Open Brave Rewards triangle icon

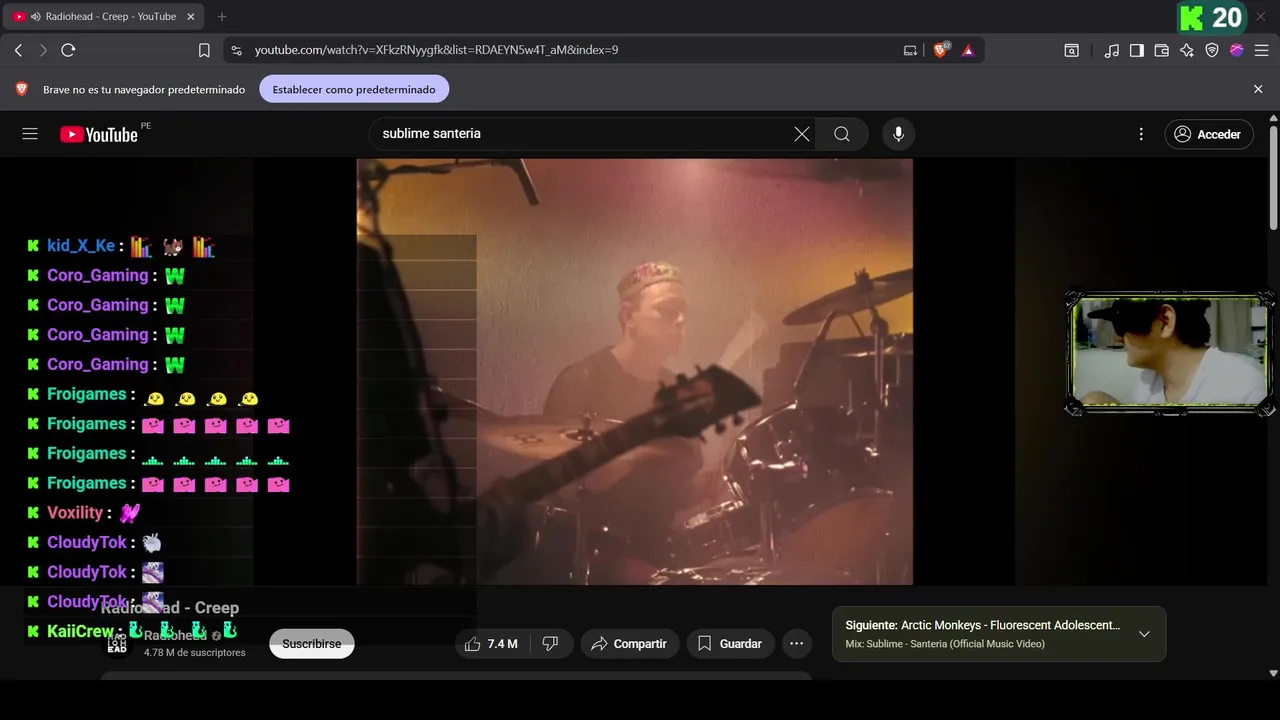click(968, 50)
